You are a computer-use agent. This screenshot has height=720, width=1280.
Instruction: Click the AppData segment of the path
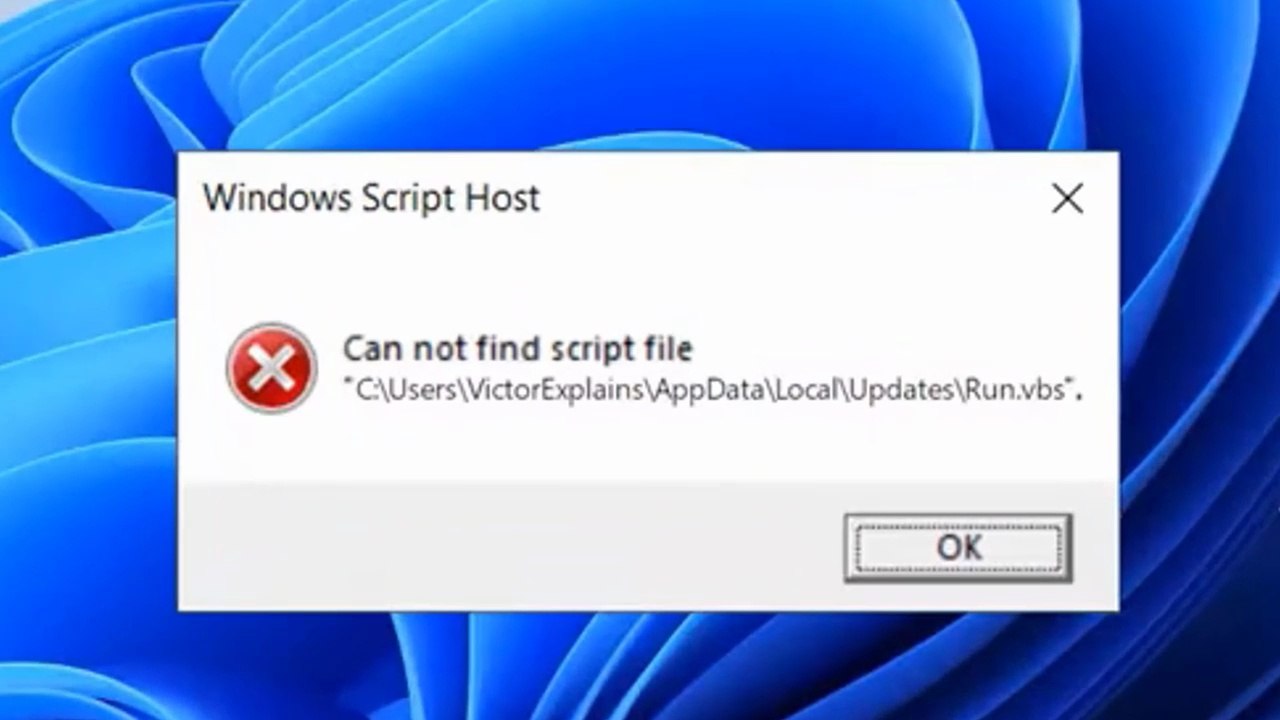(x=709, y=390)
